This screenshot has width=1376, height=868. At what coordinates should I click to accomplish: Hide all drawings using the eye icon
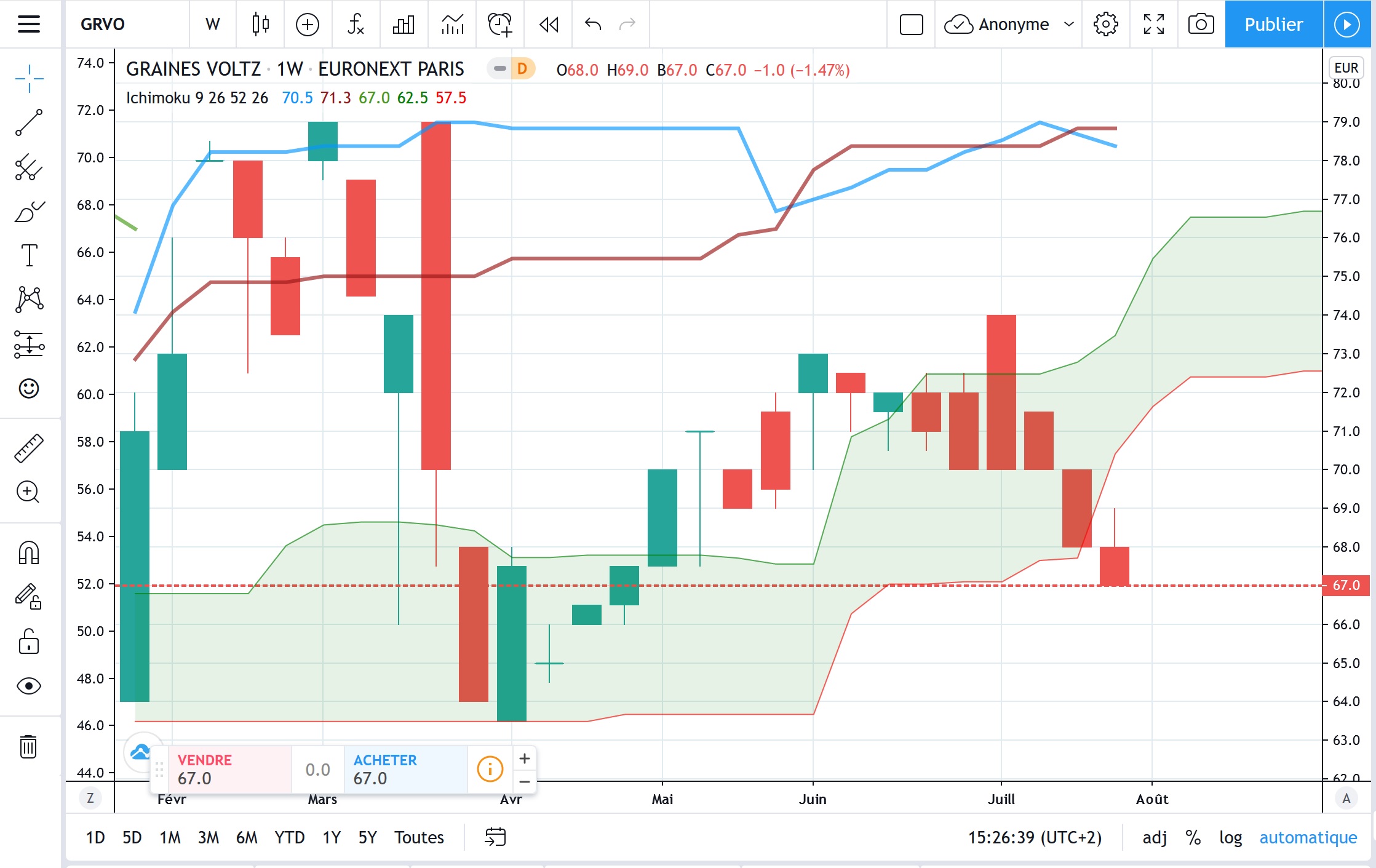click(29, 686)
